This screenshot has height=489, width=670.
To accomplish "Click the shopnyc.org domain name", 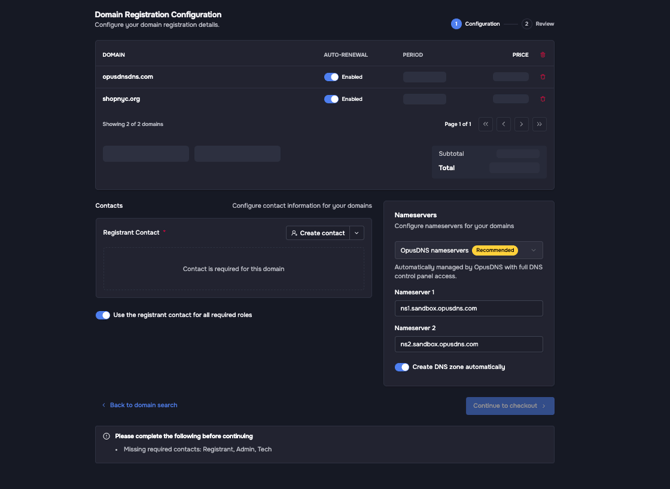I will coord(121,99).
